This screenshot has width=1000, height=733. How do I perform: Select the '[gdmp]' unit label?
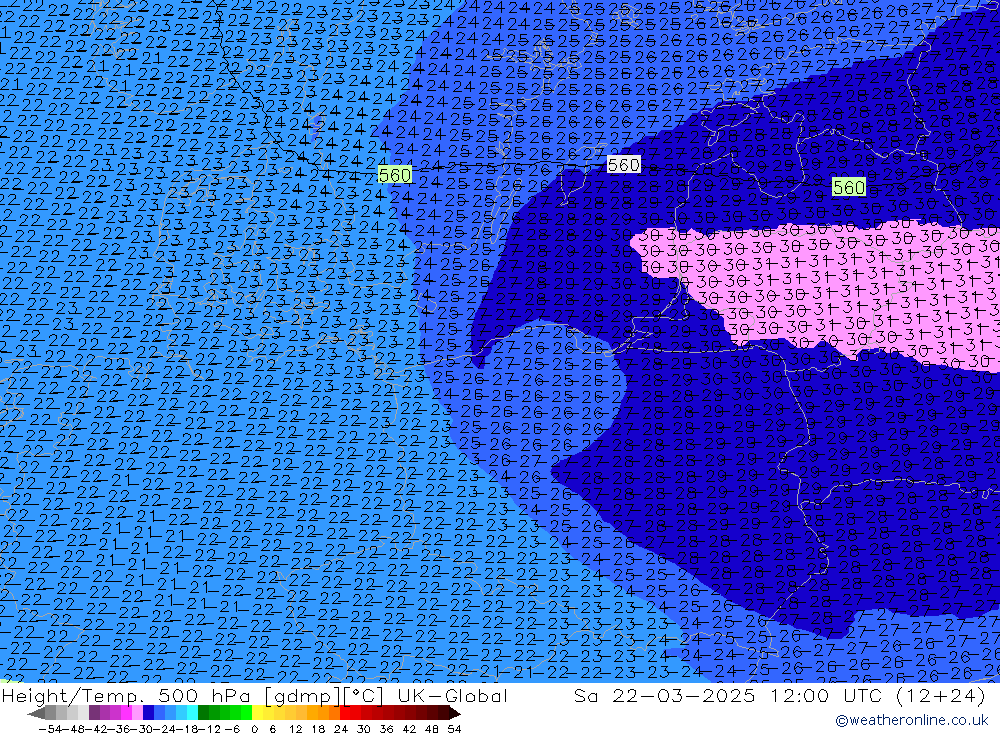[x=304, y=696]
